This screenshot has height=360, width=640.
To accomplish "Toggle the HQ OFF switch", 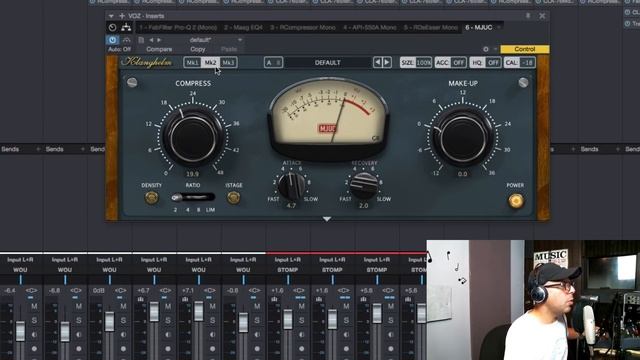I will [485, 62].
